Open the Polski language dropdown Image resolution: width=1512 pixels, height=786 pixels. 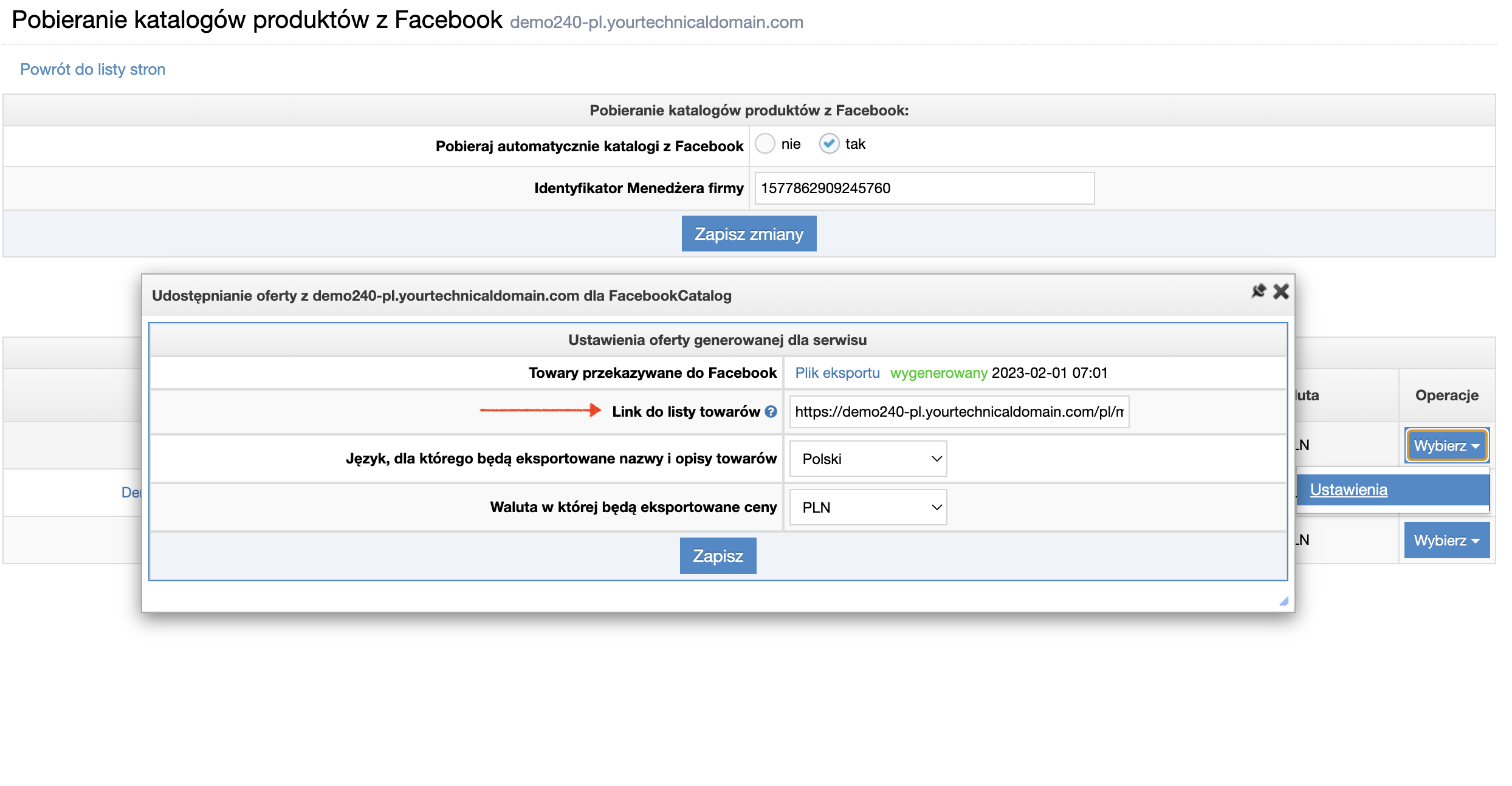tap(868, 459)
